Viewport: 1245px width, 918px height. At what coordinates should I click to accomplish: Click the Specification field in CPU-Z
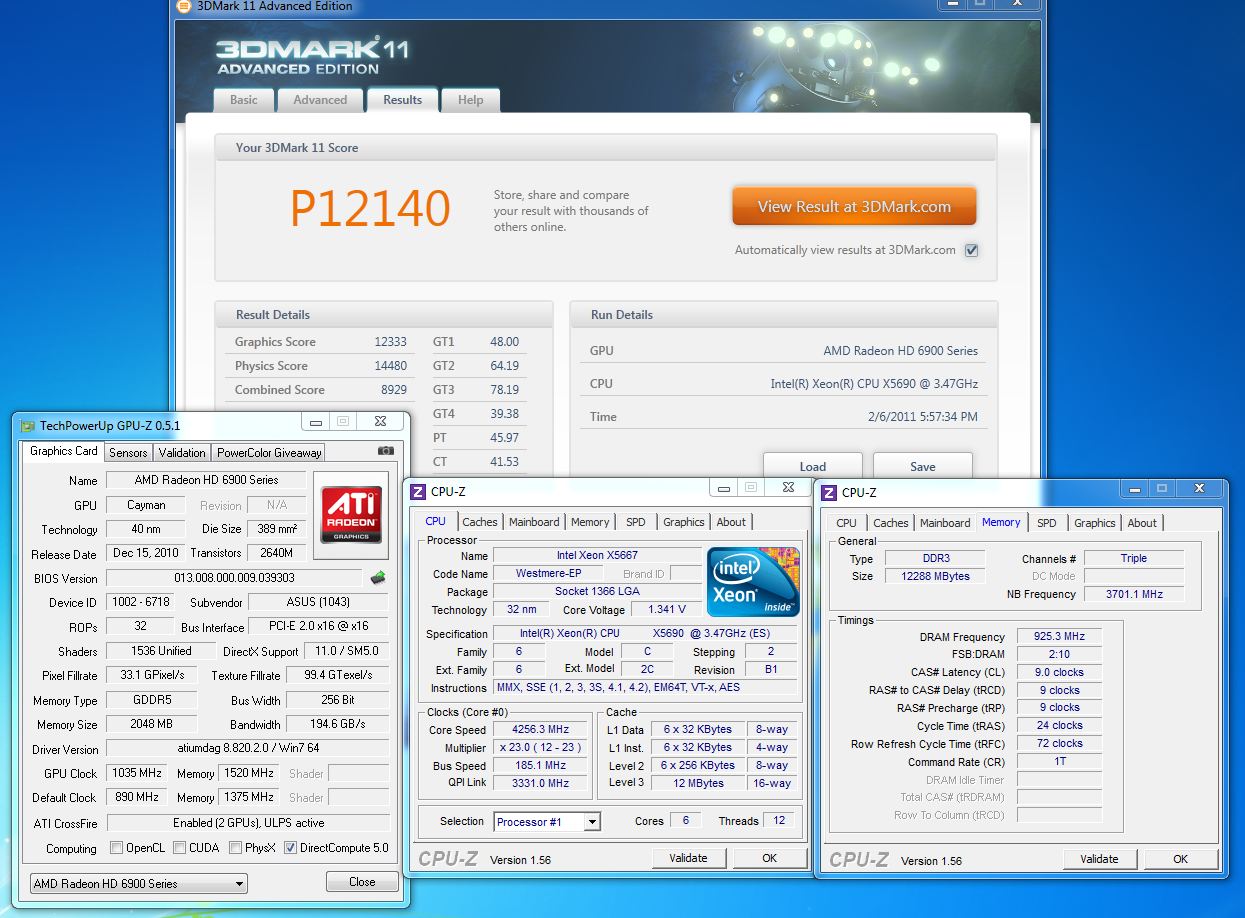645,634
